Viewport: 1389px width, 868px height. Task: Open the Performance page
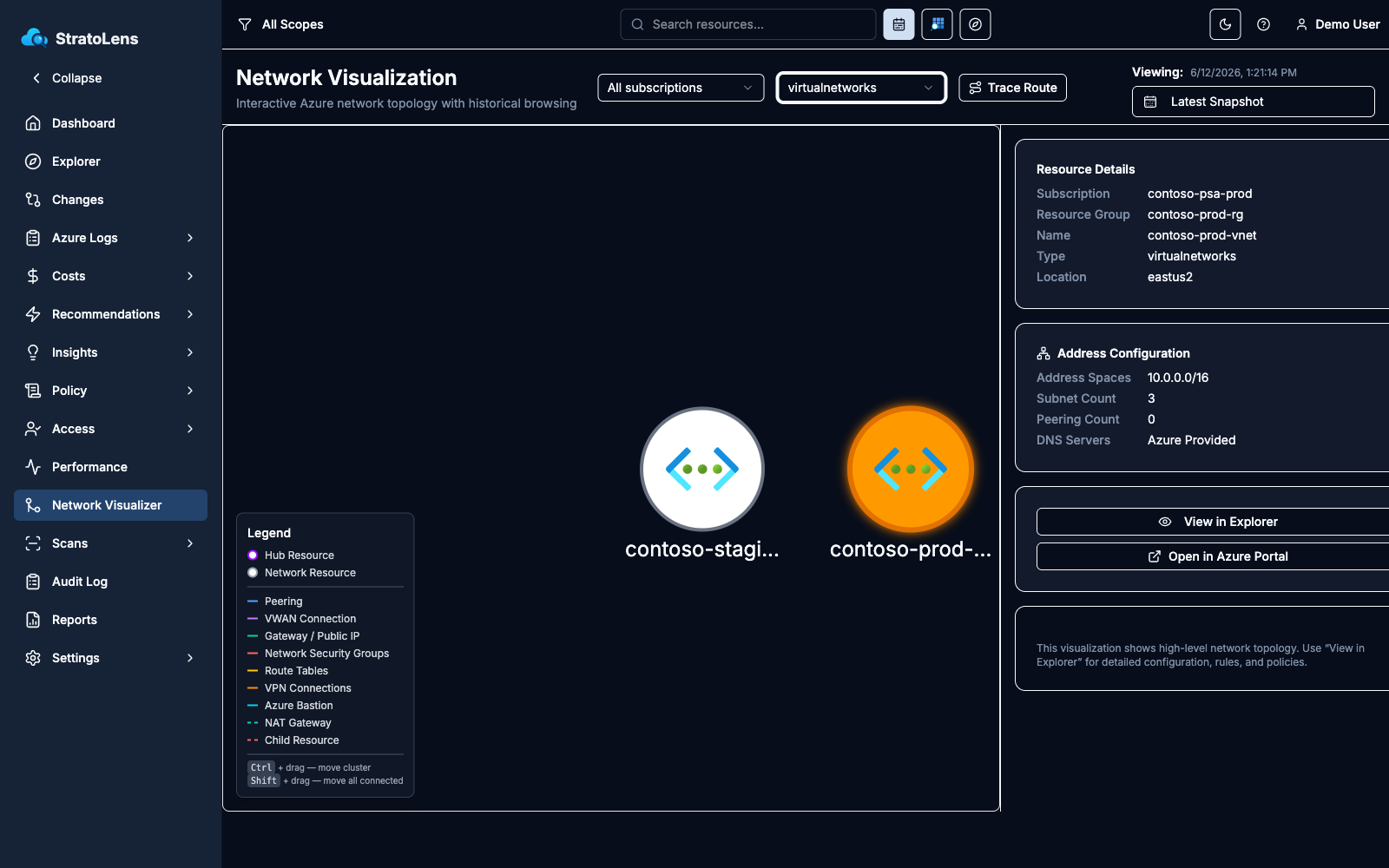pyautogui.click(x=110, y=467)
